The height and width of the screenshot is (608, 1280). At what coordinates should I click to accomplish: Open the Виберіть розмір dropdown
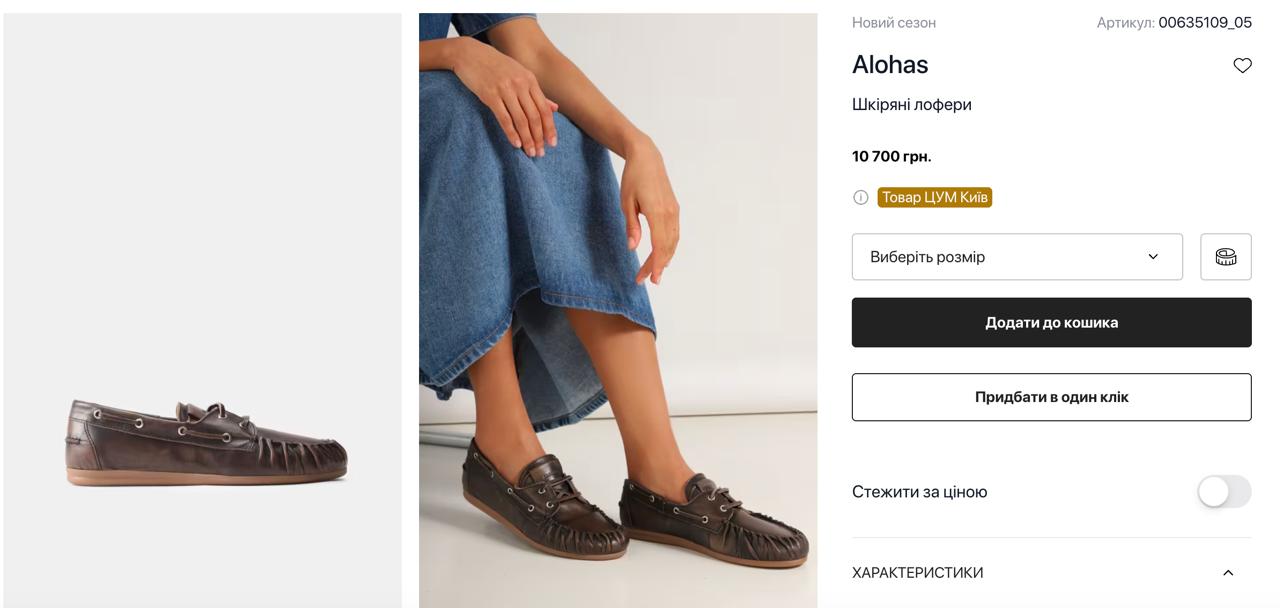coord(1016,257)
